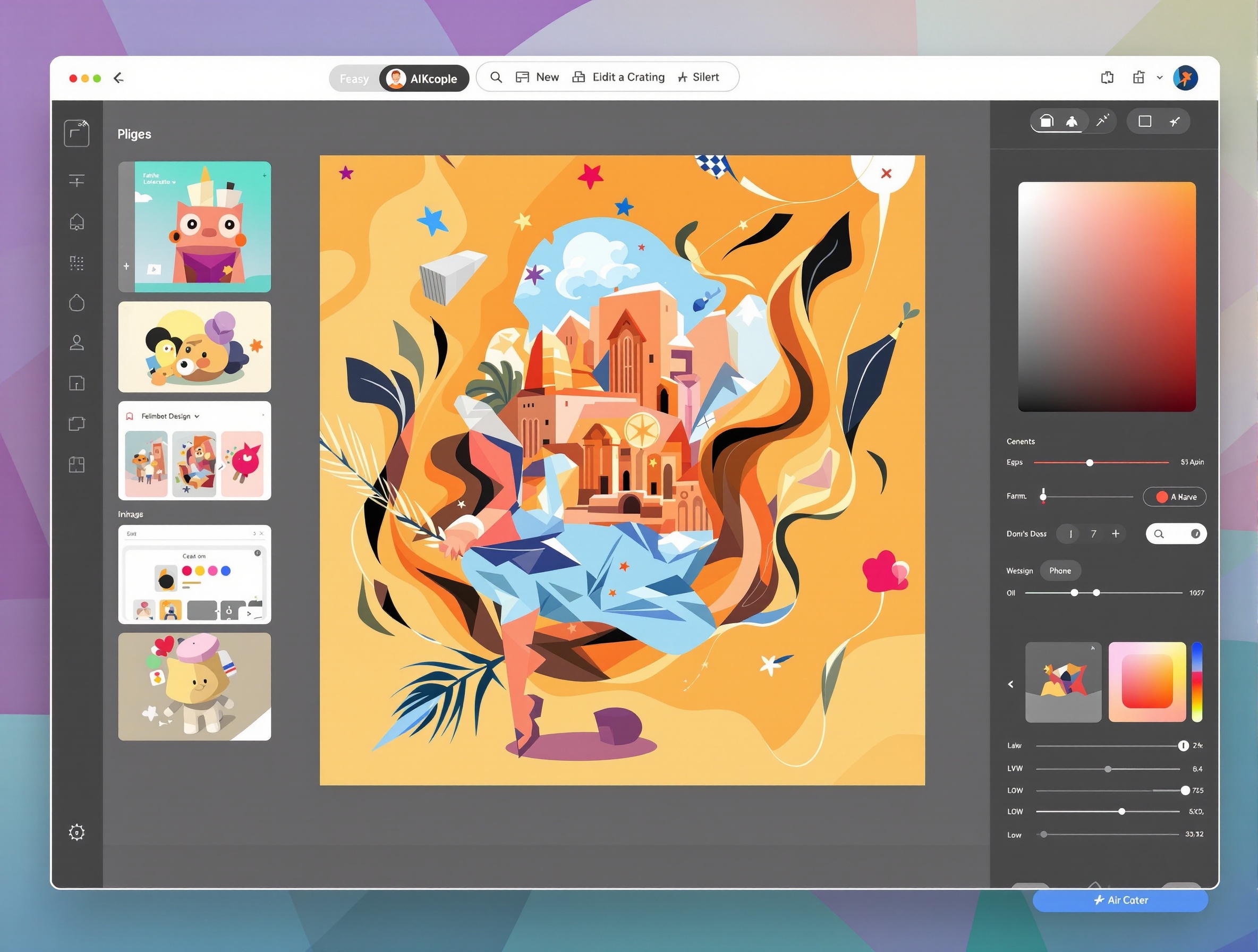Click the red X on canvas balloon

[x=886, y=173]
